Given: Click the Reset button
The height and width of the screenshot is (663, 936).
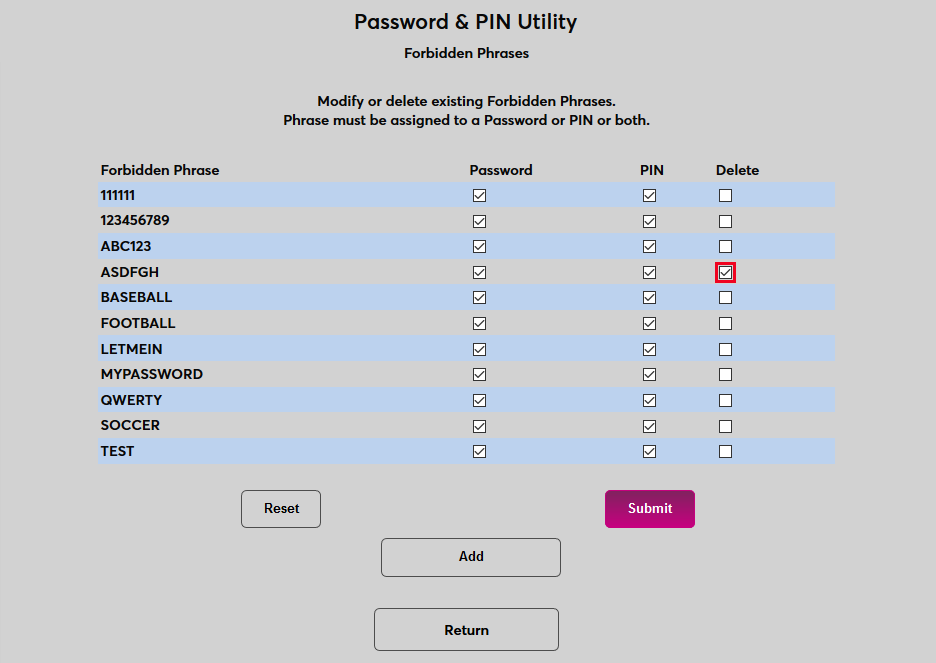Looking at the screenshot, I should point(280,509).
